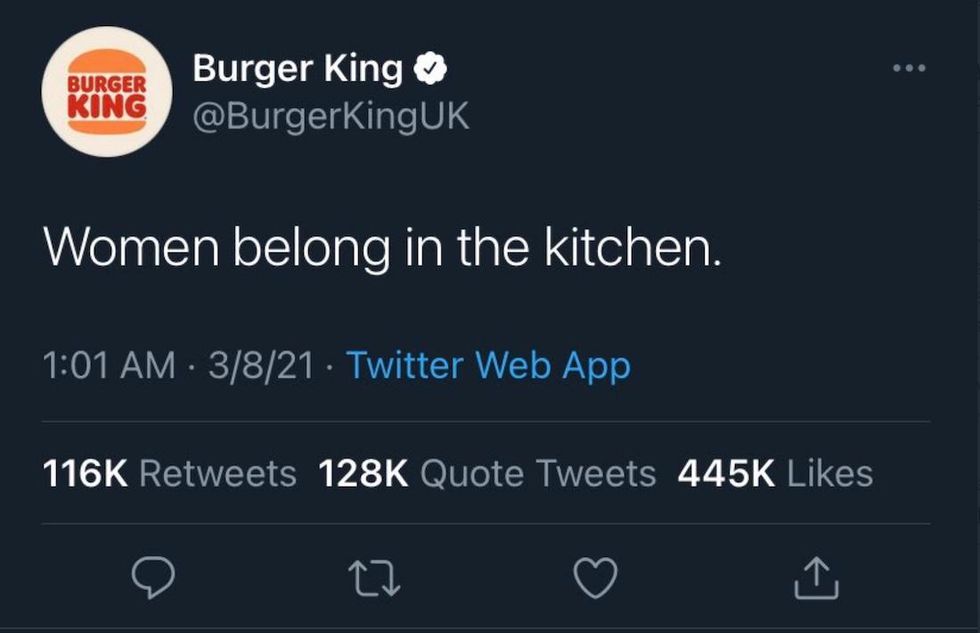
Task: View the "Likes" list label
Action: (x=830, y=473)
